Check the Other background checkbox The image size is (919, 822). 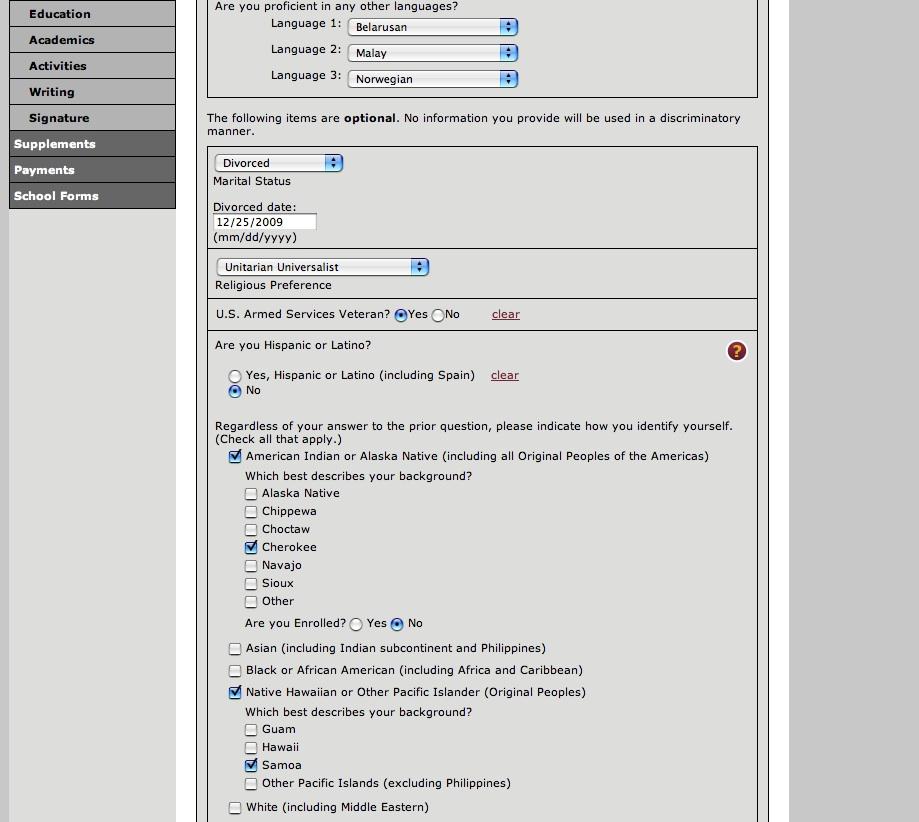251,602
